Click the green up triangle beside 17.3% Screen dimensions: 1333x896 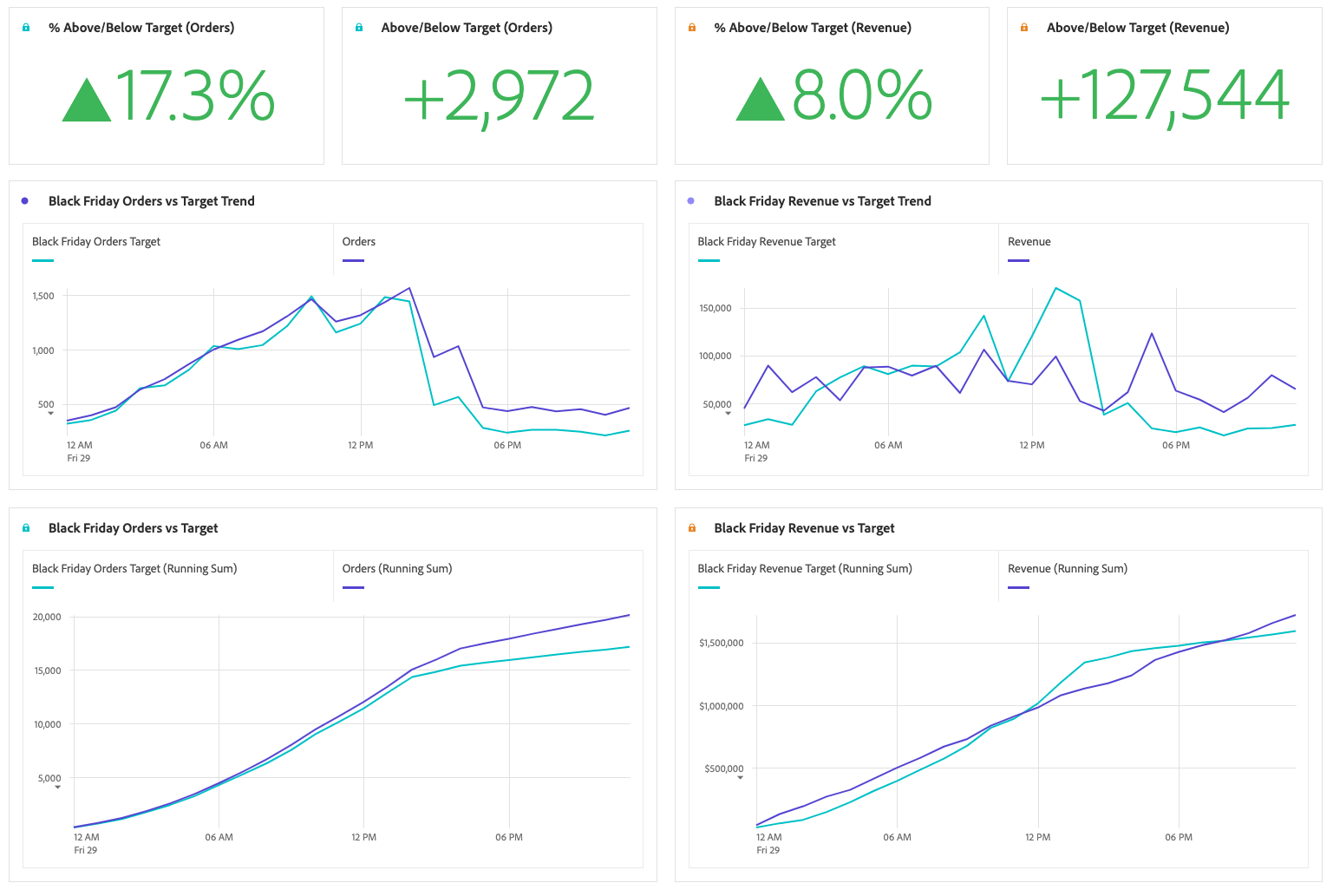pos(87,100)
